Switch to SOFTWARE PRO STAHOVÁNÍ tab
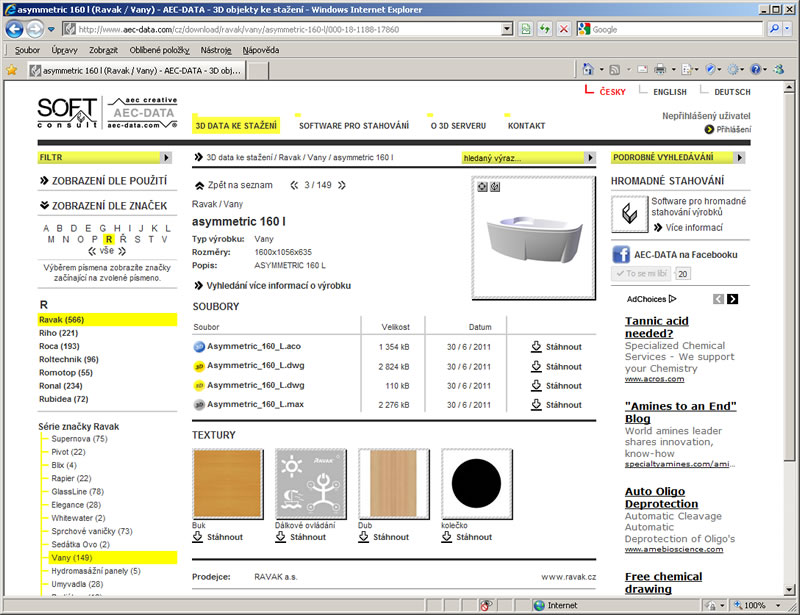Image resolution: width=800 pixels, height=615 pixels. pos(354,126)
